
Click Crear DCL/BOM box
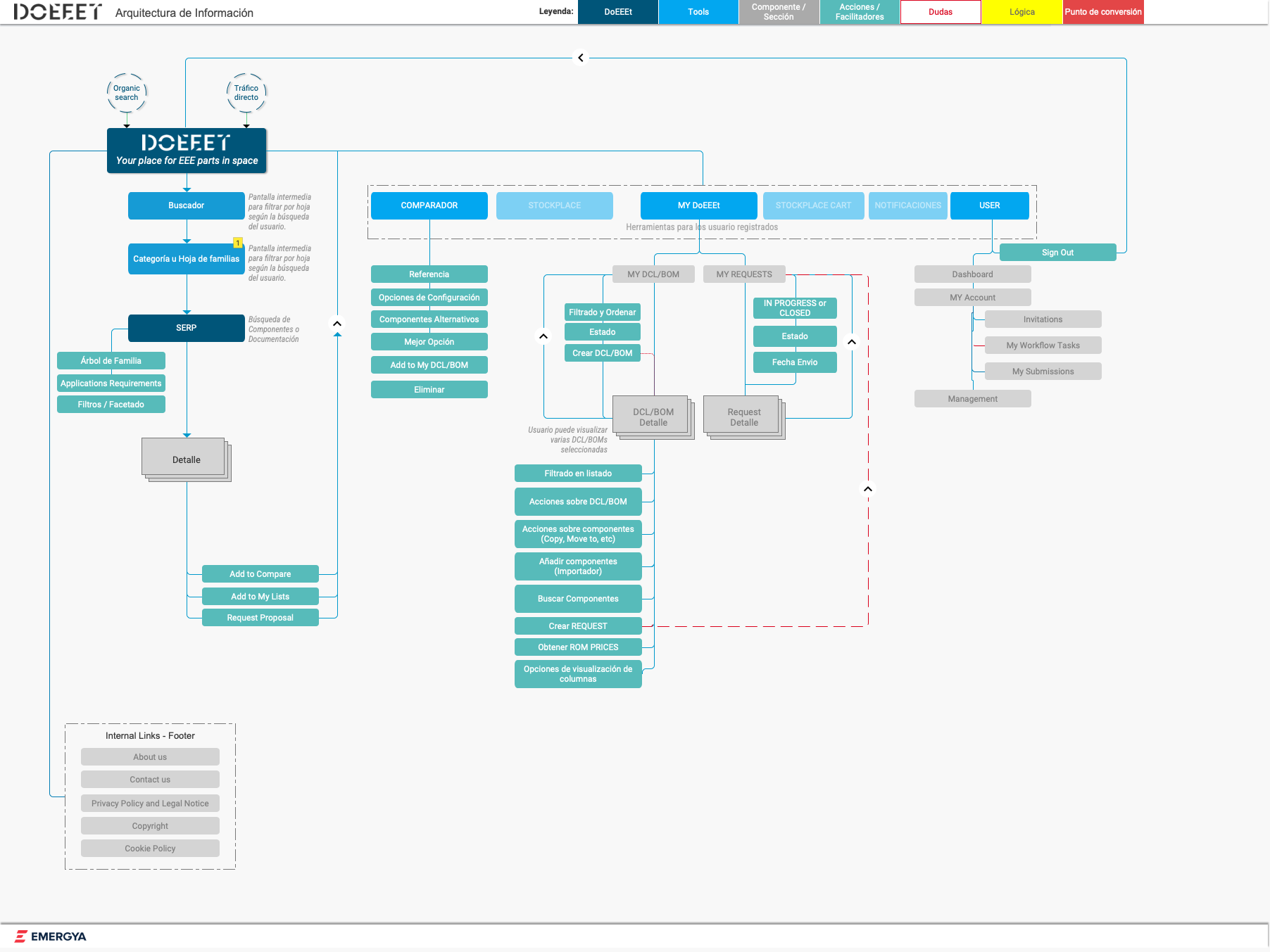click(x=603, y=353)
